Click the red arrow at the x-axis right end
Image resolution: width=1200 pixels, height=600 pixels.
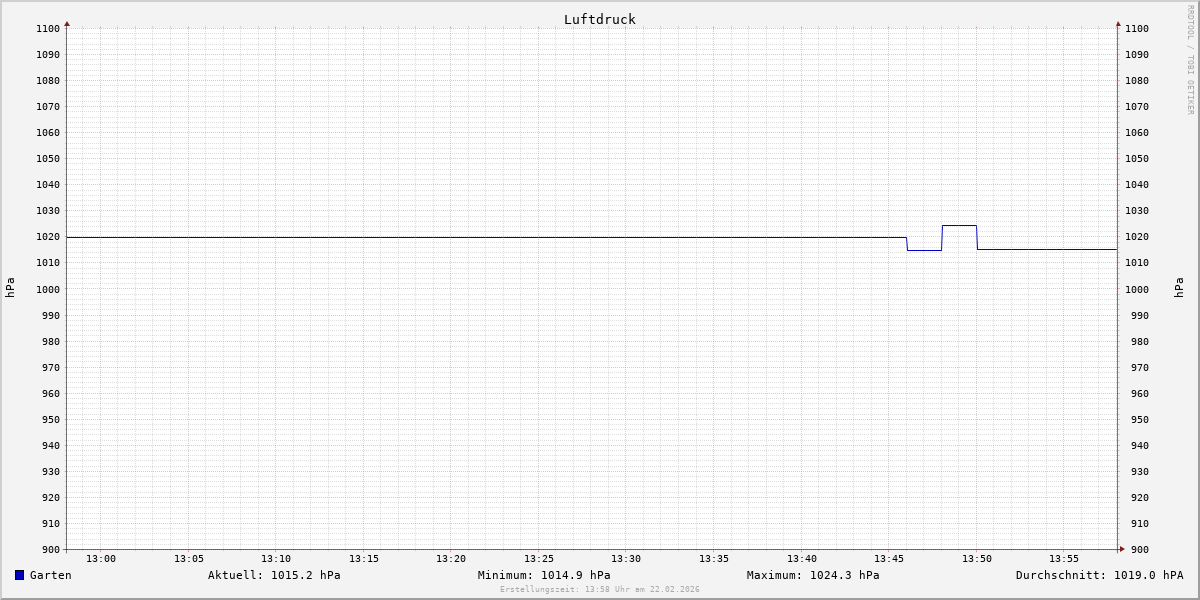click(1121, 549)
